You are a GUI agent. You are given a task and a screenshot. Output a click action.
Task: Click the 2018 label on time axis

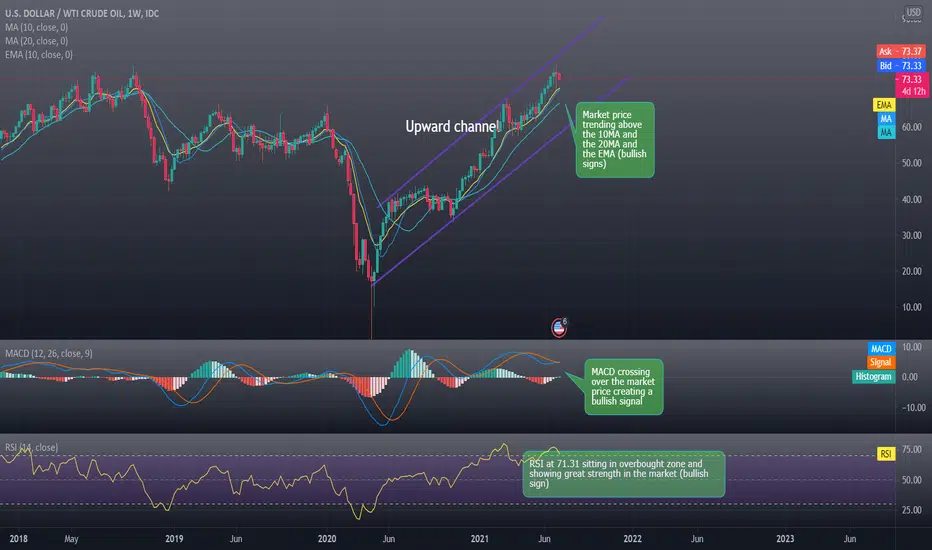click(x=18, y=539)
